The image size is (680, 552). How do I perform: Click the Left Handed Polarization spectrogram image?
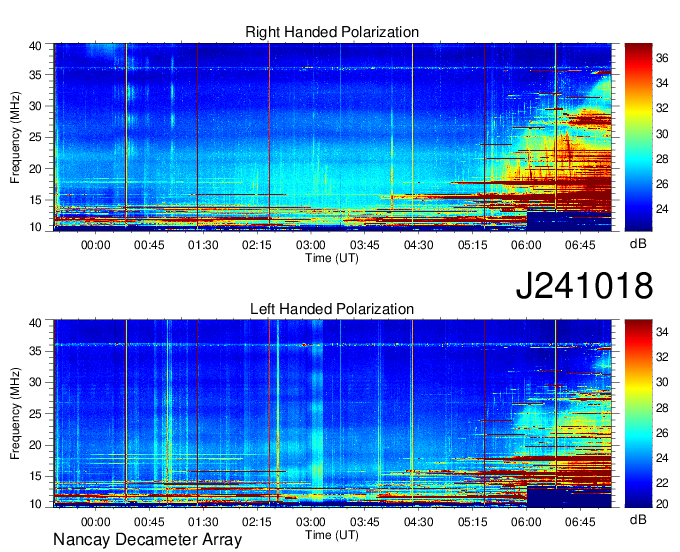[332, 414]
